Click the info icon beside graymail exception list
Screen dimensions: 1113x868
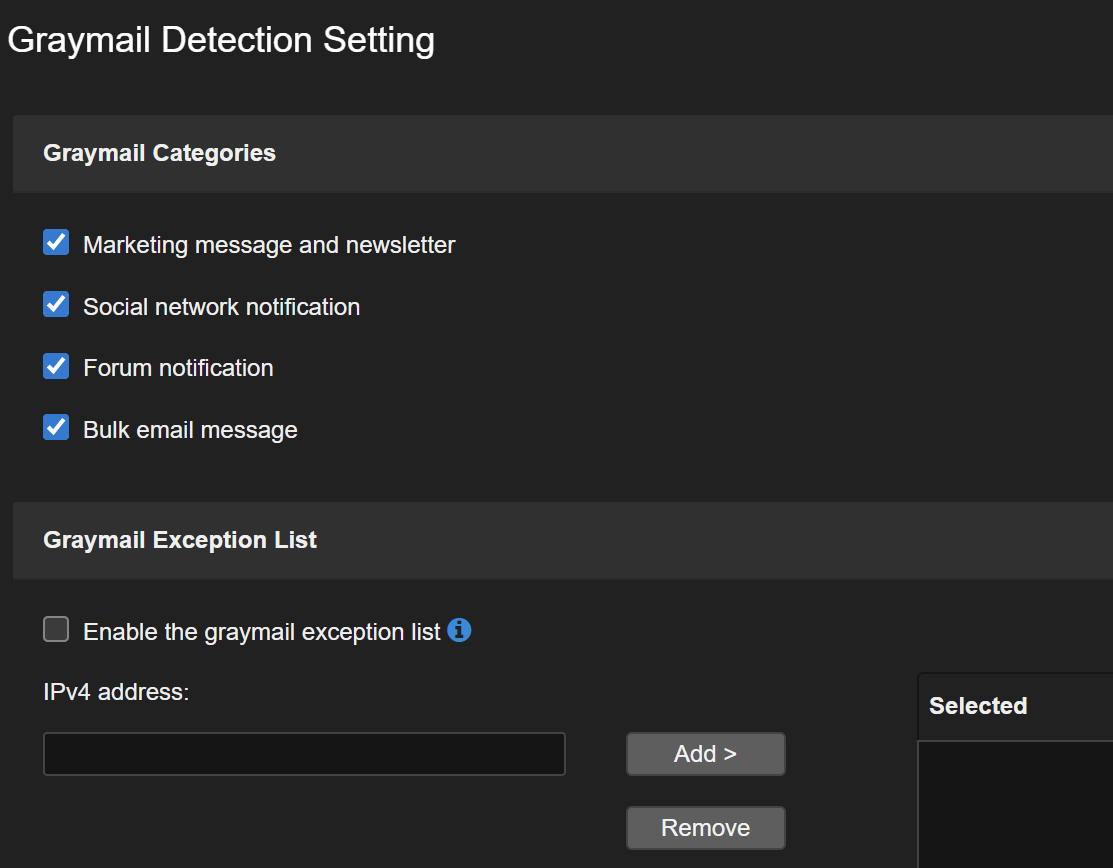tap(459, 630)
